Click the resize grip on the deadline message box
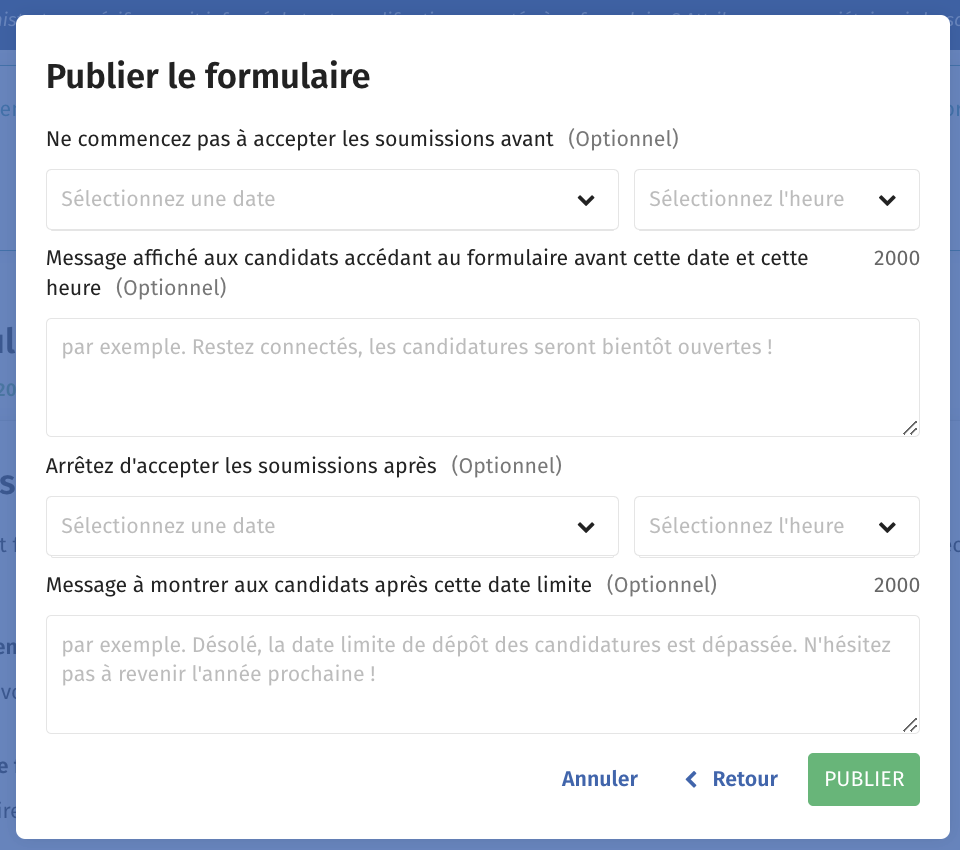 point(910,727)
